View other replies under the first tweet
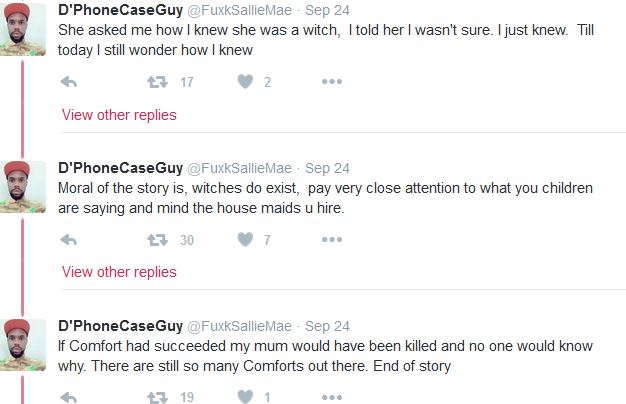Viewport: 626px width, 404px height. click(x=119, y=115)
